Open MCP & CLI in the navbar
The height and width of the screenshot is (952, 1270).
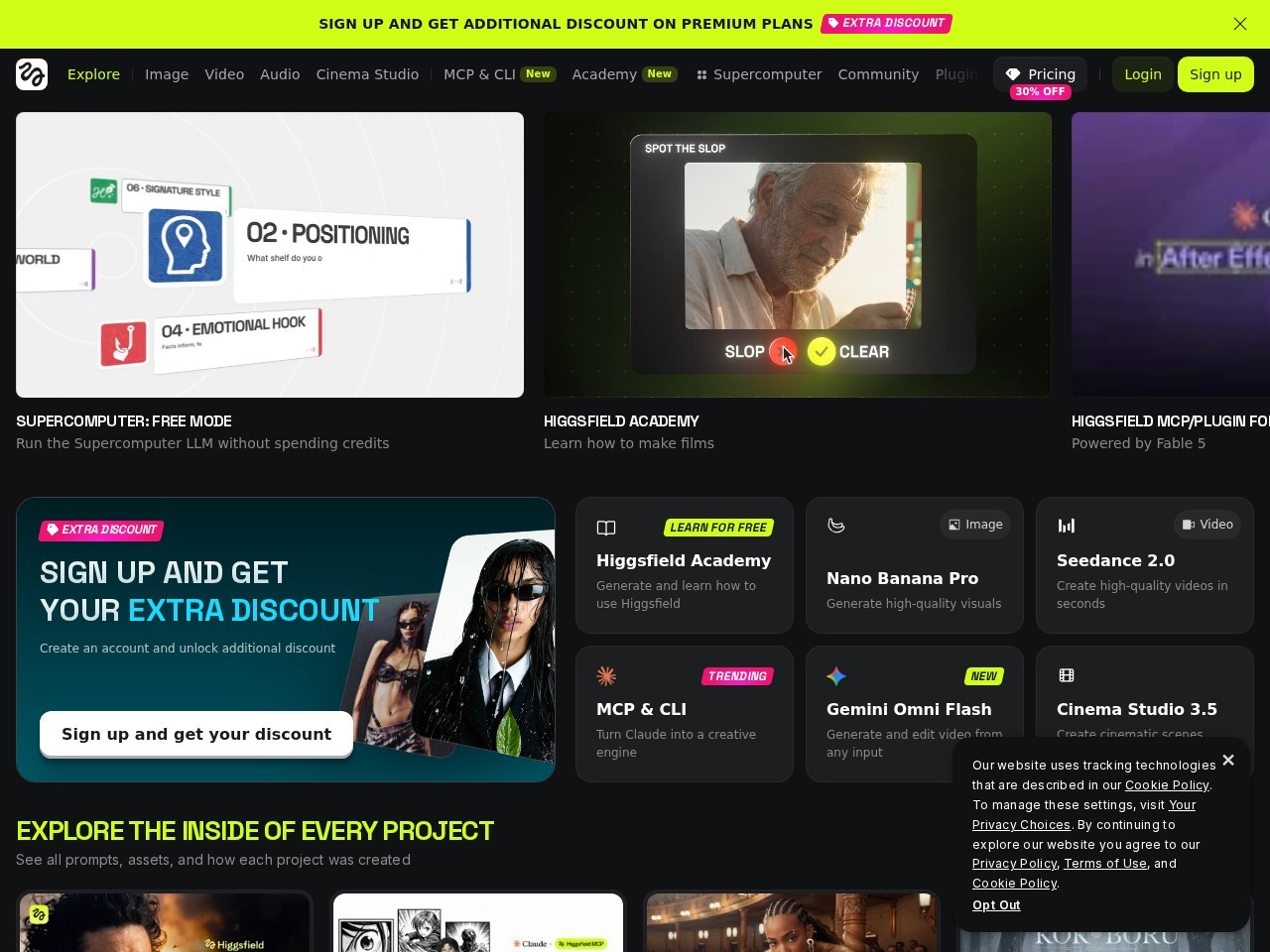[x=500, y=74]
